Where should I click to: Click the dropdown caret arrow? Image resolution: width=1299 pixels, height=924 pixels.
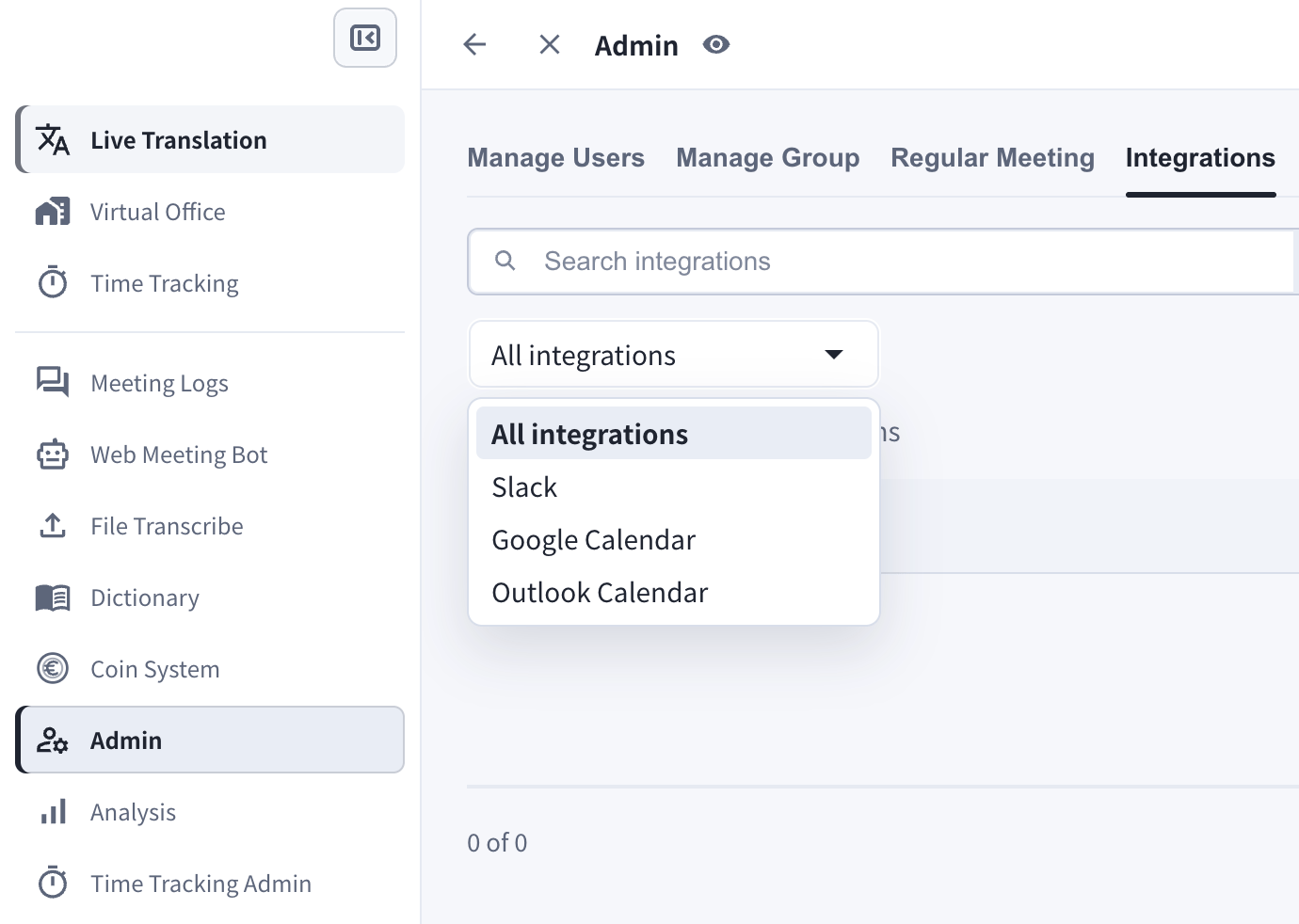point(834,355)
